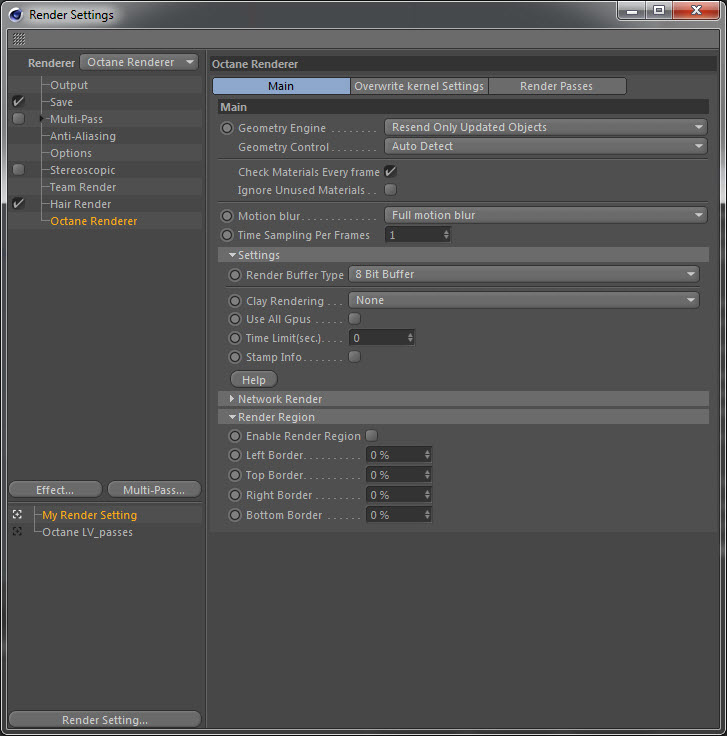727x736 pixels.
Task: Toggle the Geometry Engine animation dot
Action: [227, 128]
